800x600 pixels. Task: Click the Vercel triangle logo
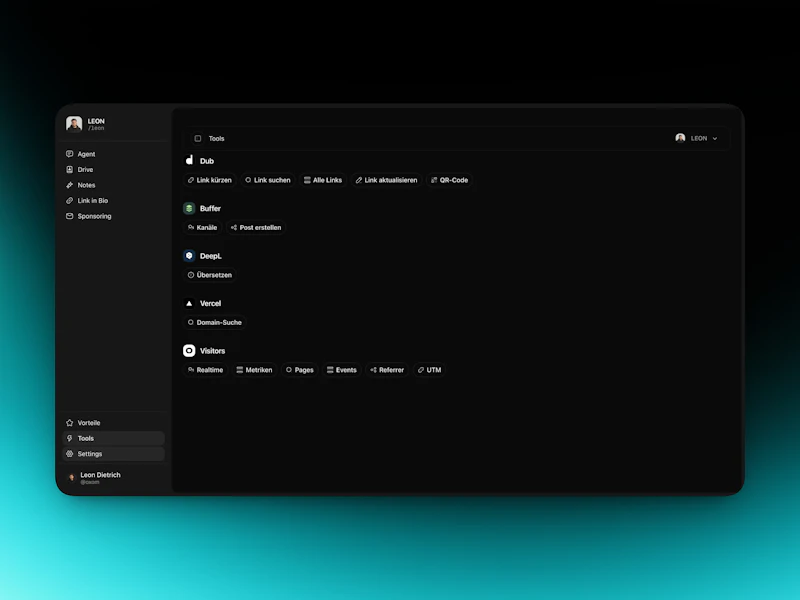(x=189, y=303)
